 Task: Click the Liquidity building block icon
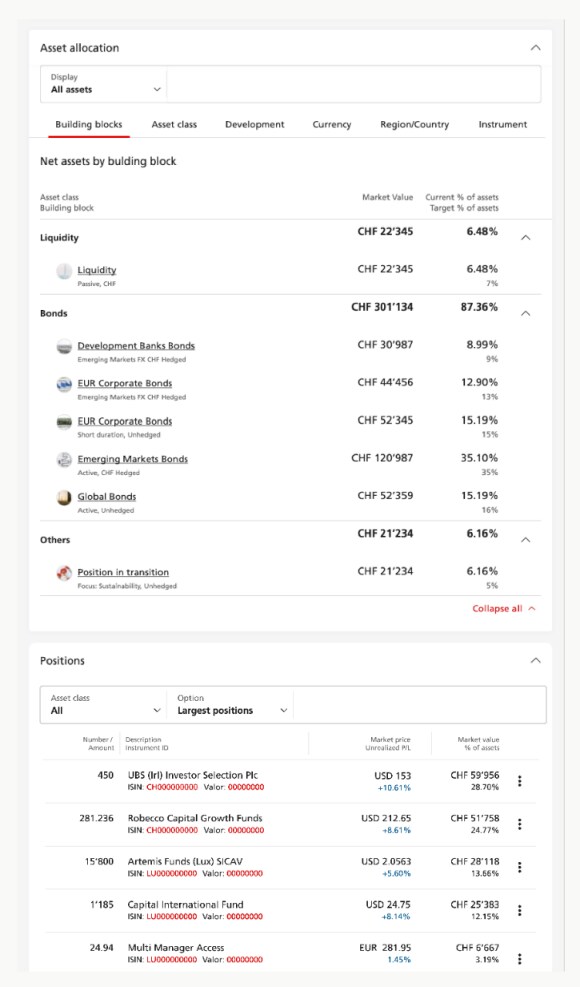click(x=63, y=272)
